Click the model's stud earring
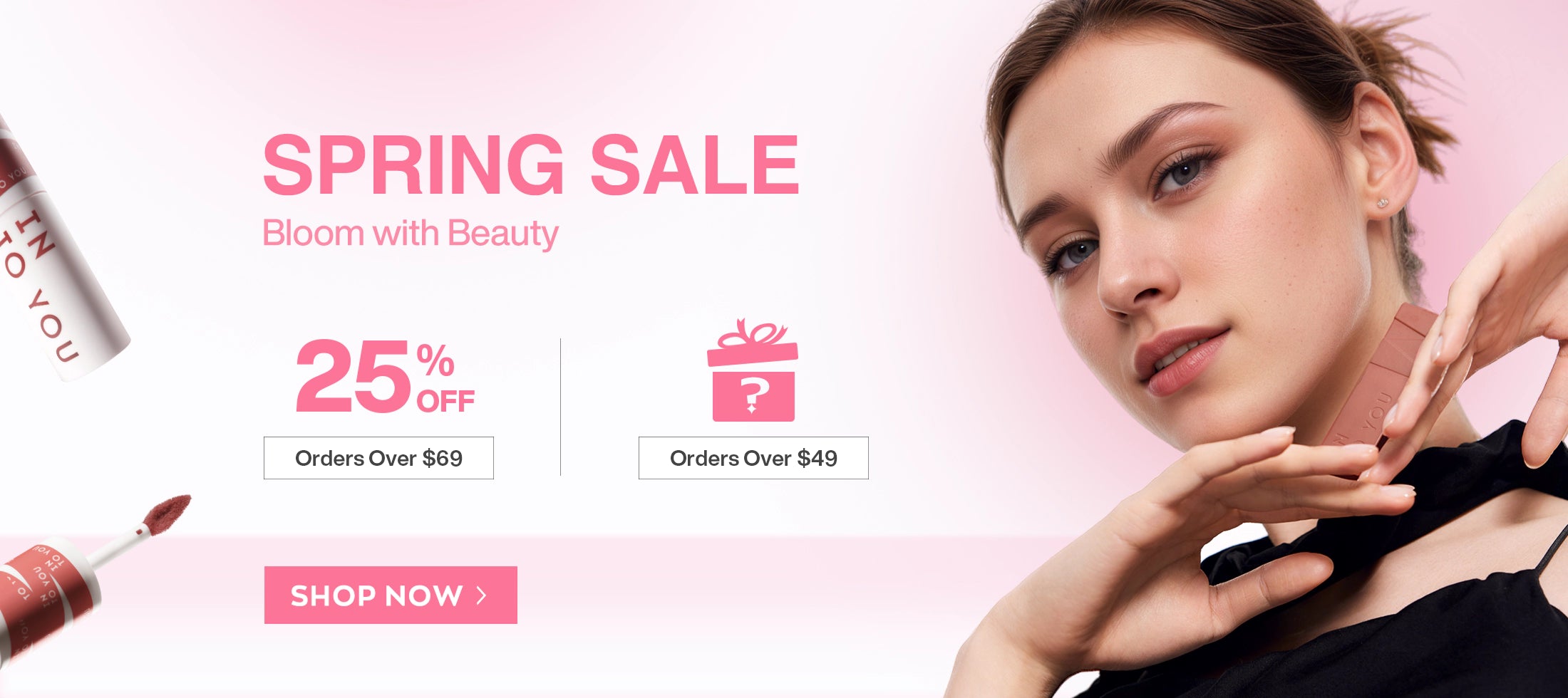The image size is (1568, 698). coord(1381,203)
